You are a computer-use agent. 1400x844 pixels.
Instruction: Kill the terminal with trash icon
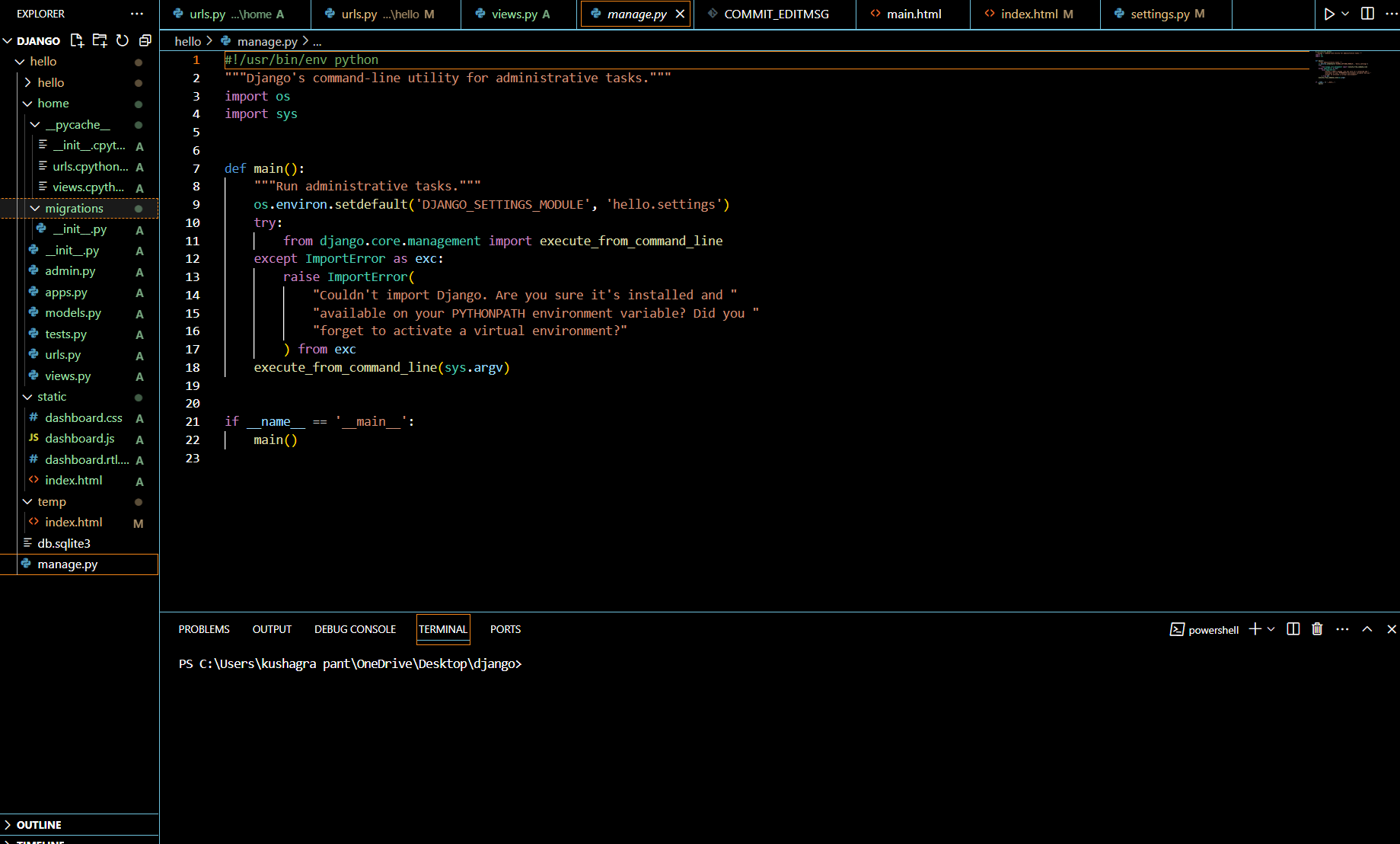coord(1317,629)
